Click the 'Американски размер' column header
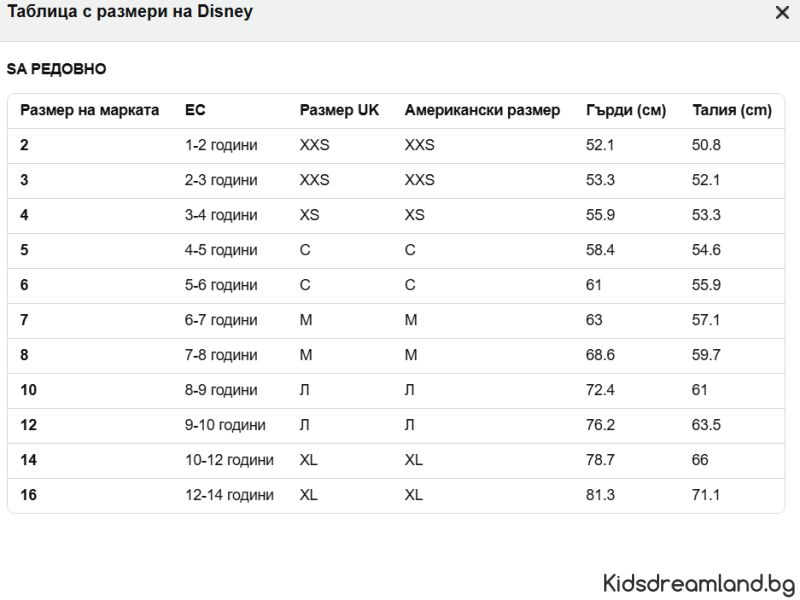Screen dimensions: 800x600 click(482, 110)
